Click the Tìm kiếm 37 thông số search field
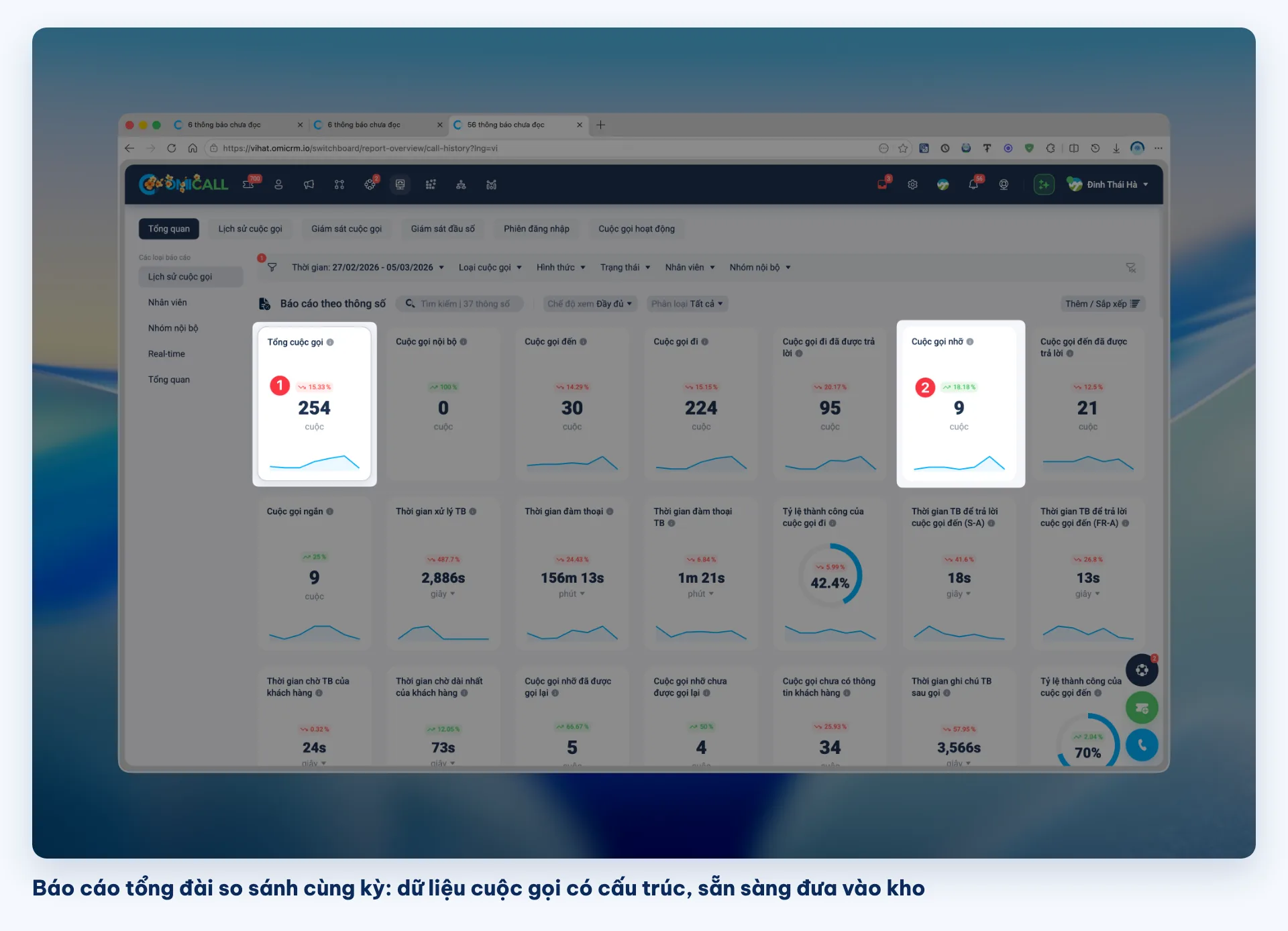The image size is (1288, 931). (x=460, y=304)
